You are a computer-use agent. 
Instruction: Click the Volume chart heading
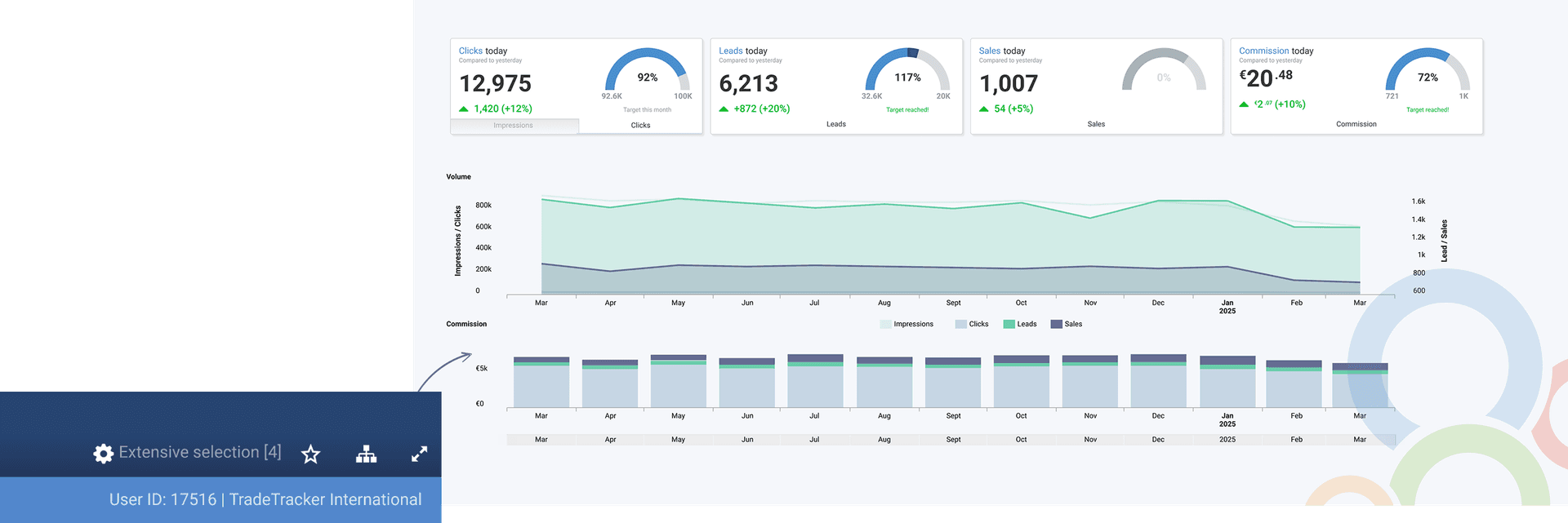tap(459, 177)
